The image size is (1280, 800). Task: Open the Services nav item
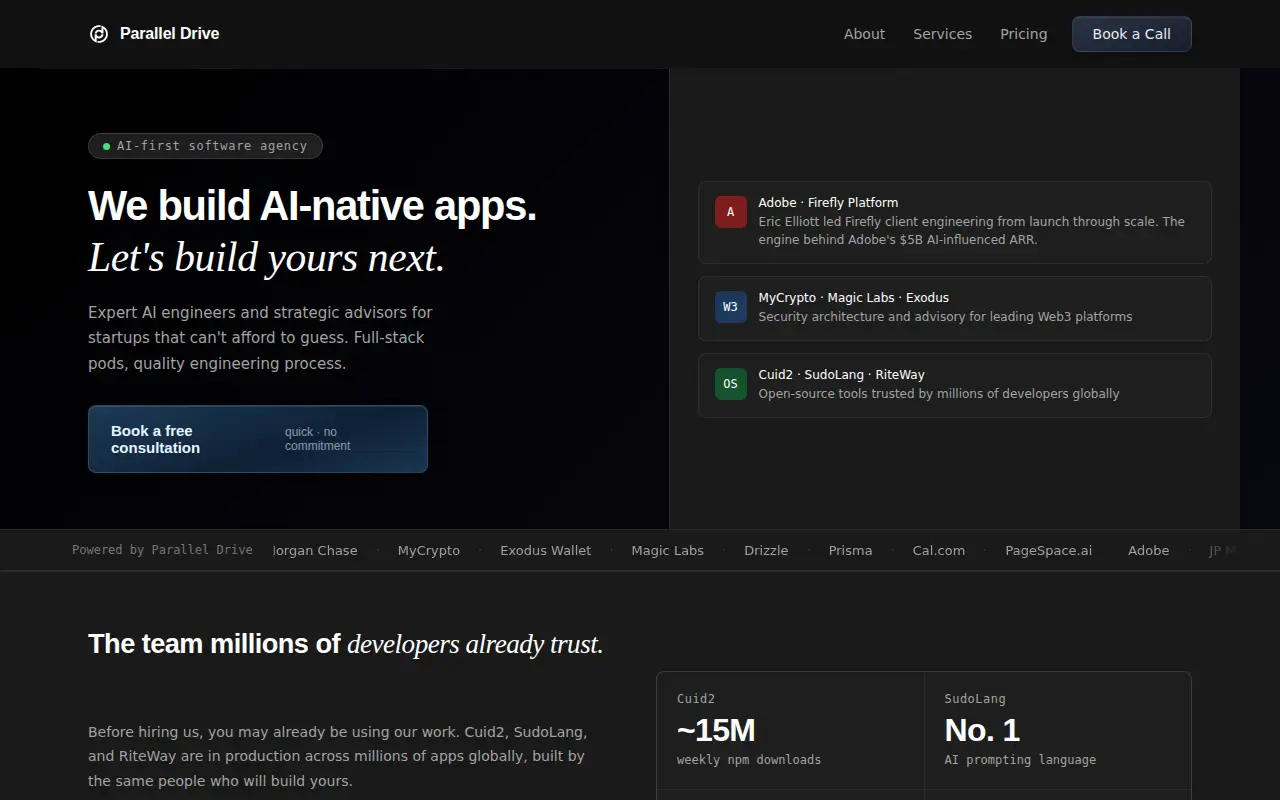[942, 34]
